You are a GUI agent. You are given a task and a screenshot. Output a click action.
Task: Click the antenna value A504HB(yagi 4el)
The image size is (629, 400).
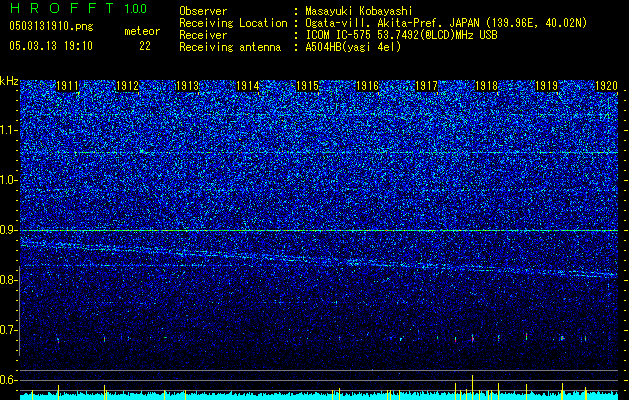coord(353,47)
